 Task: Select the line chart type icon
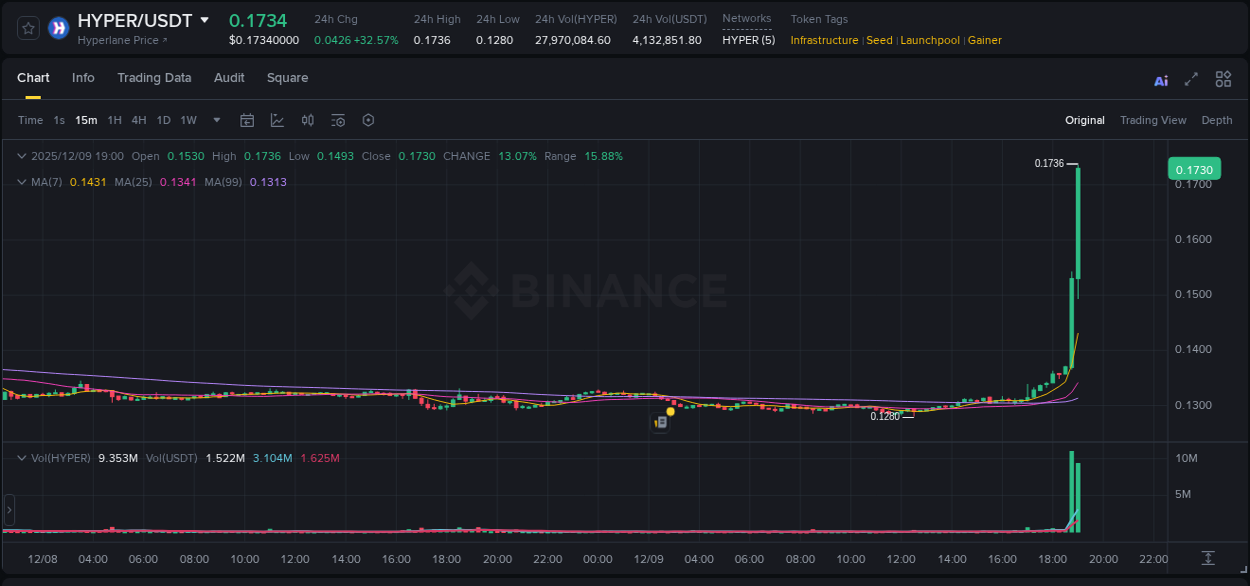277,120
